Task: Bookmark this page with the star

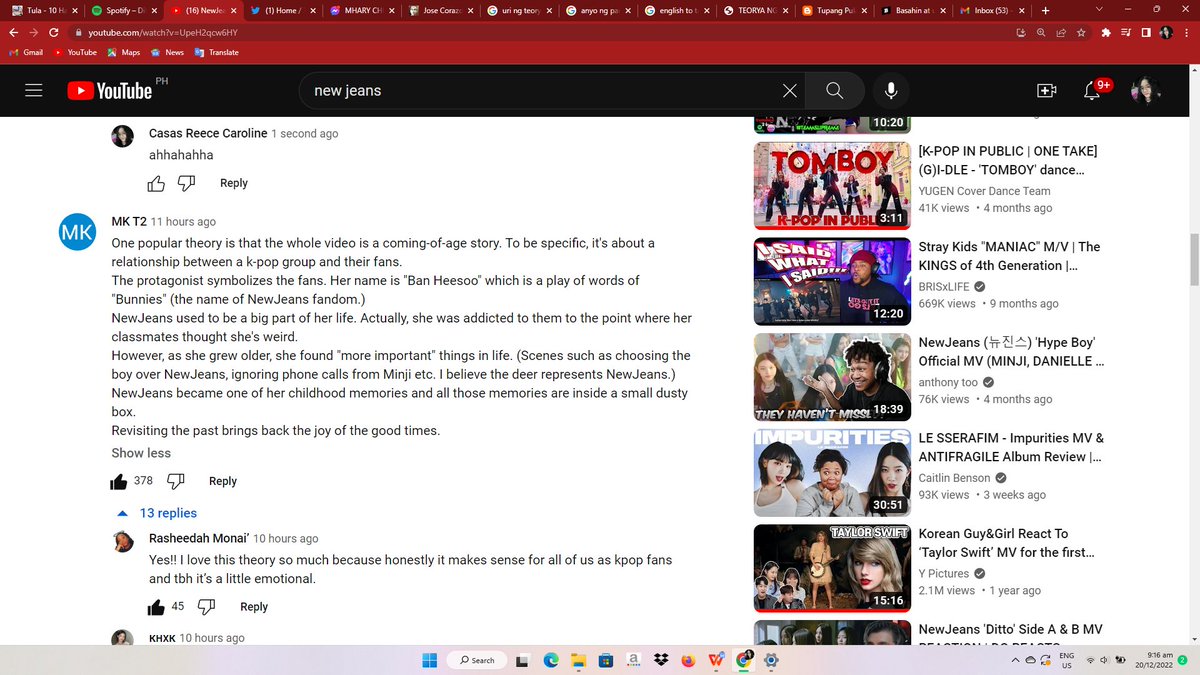Action: pyautogui.click(x=1081, y=32)
